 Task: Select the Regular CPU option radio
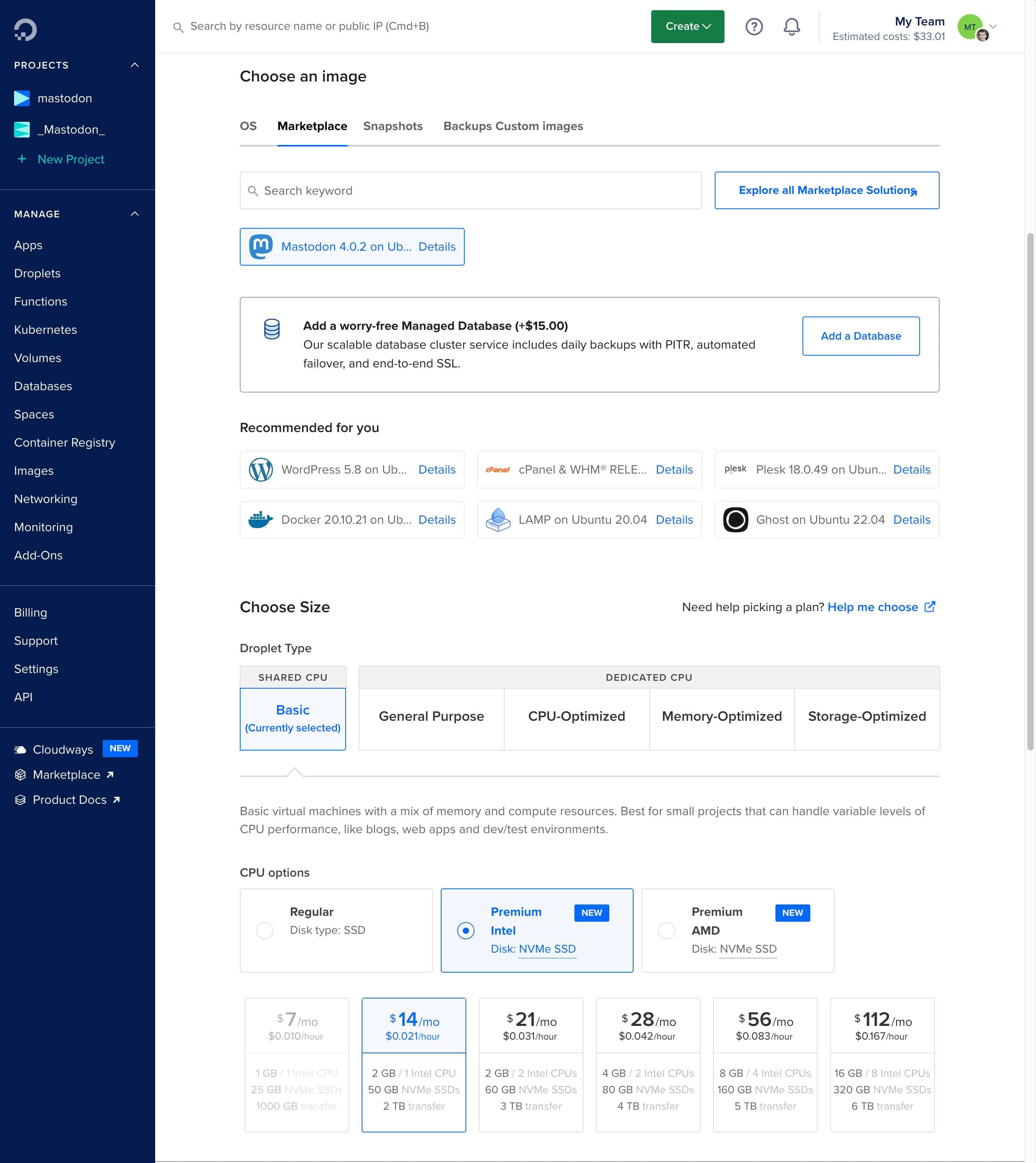point(265,930)
